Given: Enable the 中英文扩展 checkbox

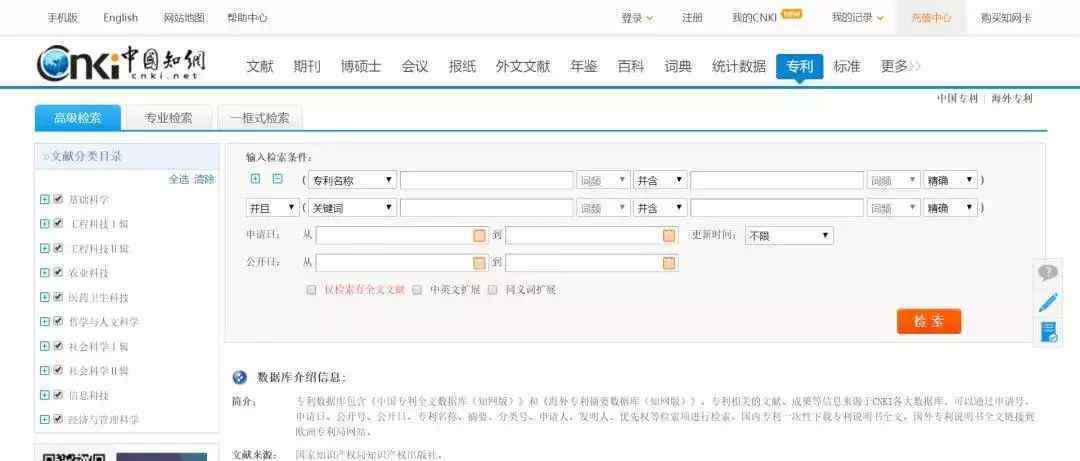Looking at the screenshot, I should click(417, 290).
